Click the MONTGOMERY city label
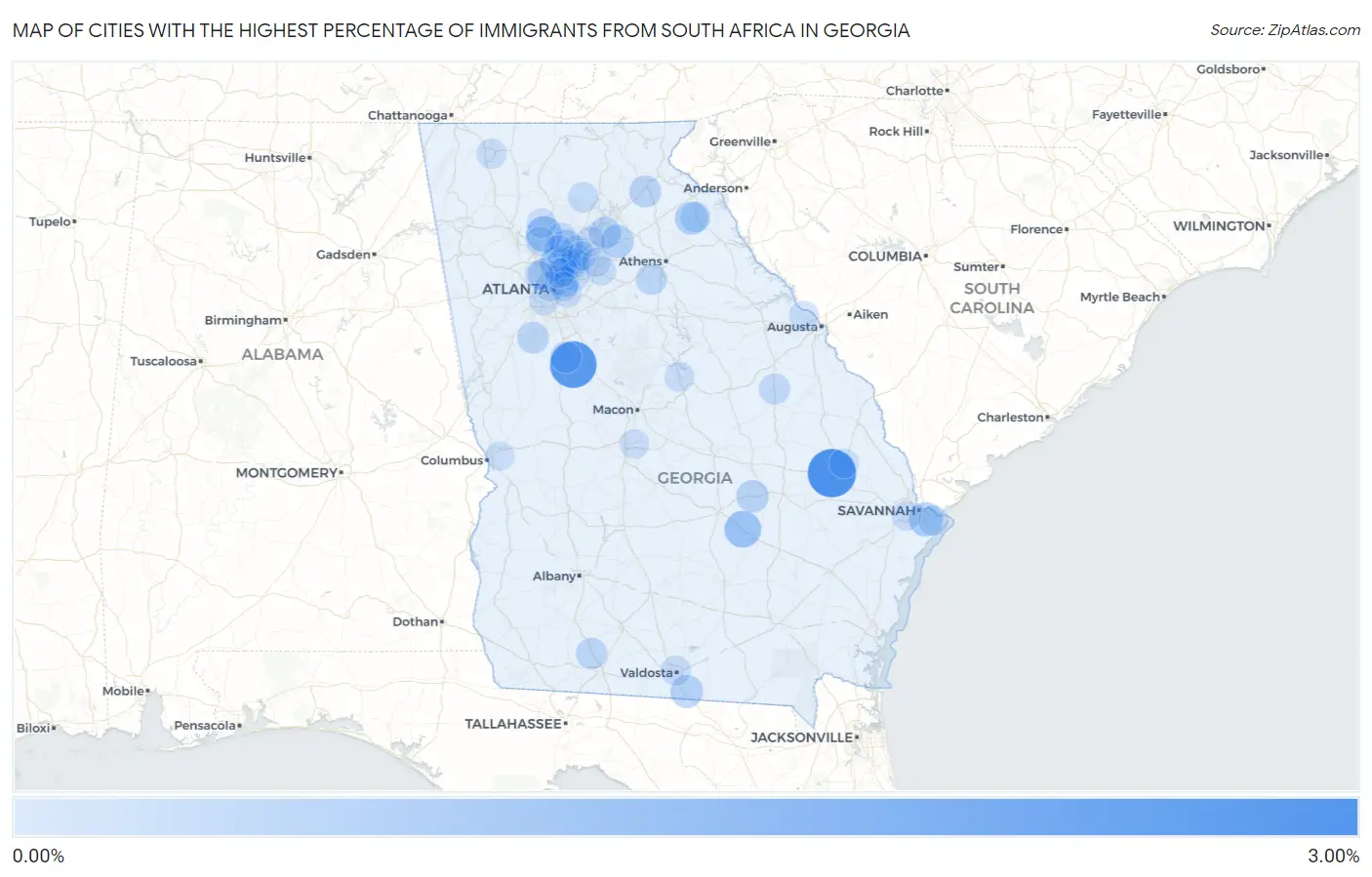1372x877 pixels. coord(287,473)
